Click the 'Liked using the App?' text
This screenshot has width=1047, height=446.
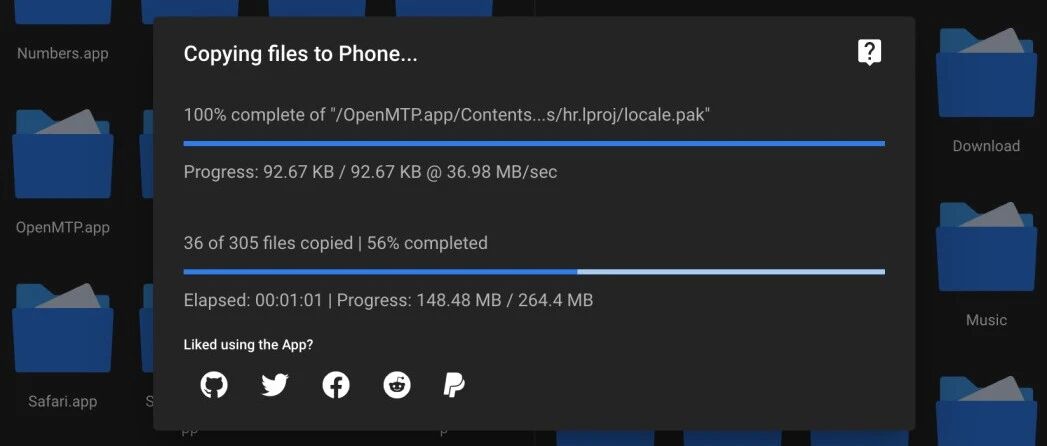248,345
